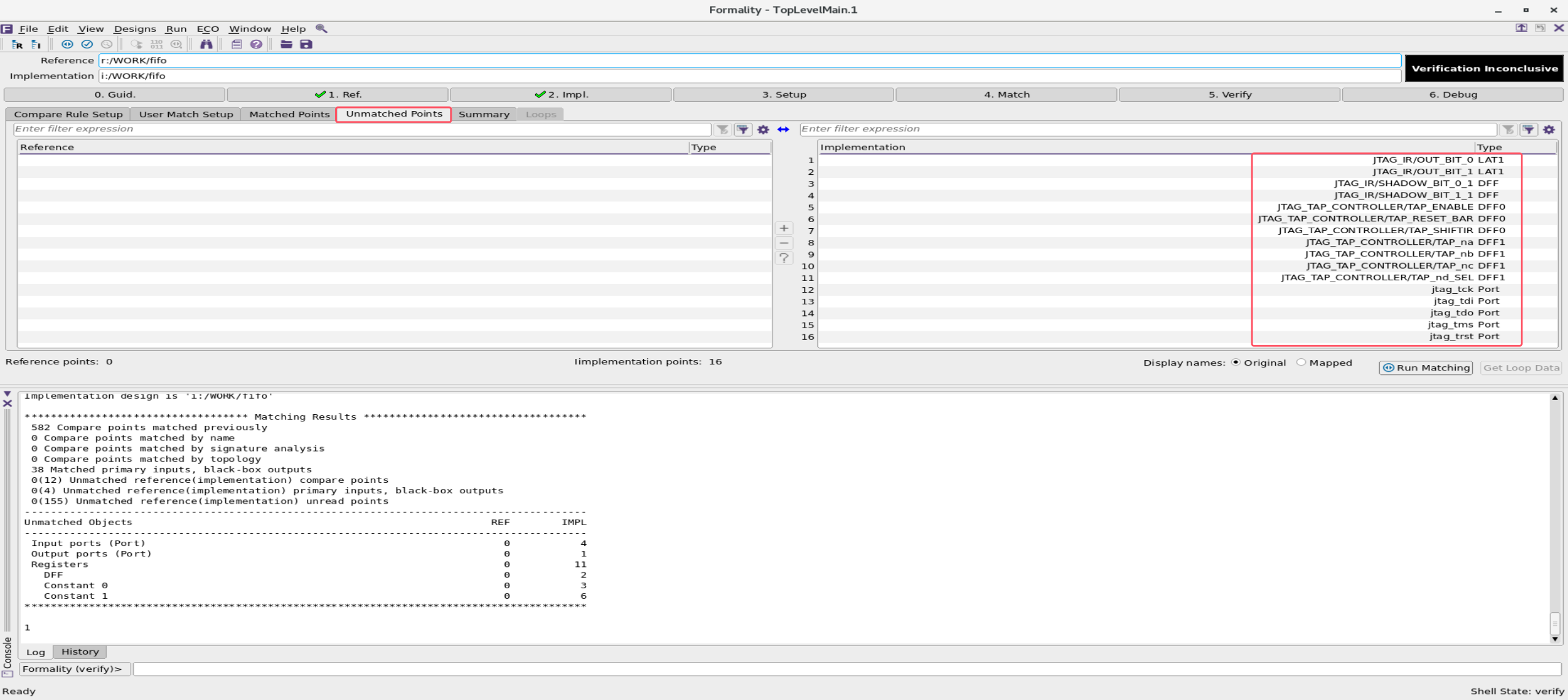Switch to the Summary tab
Viewport: 1568px width, 700px height.
point(484,114)
